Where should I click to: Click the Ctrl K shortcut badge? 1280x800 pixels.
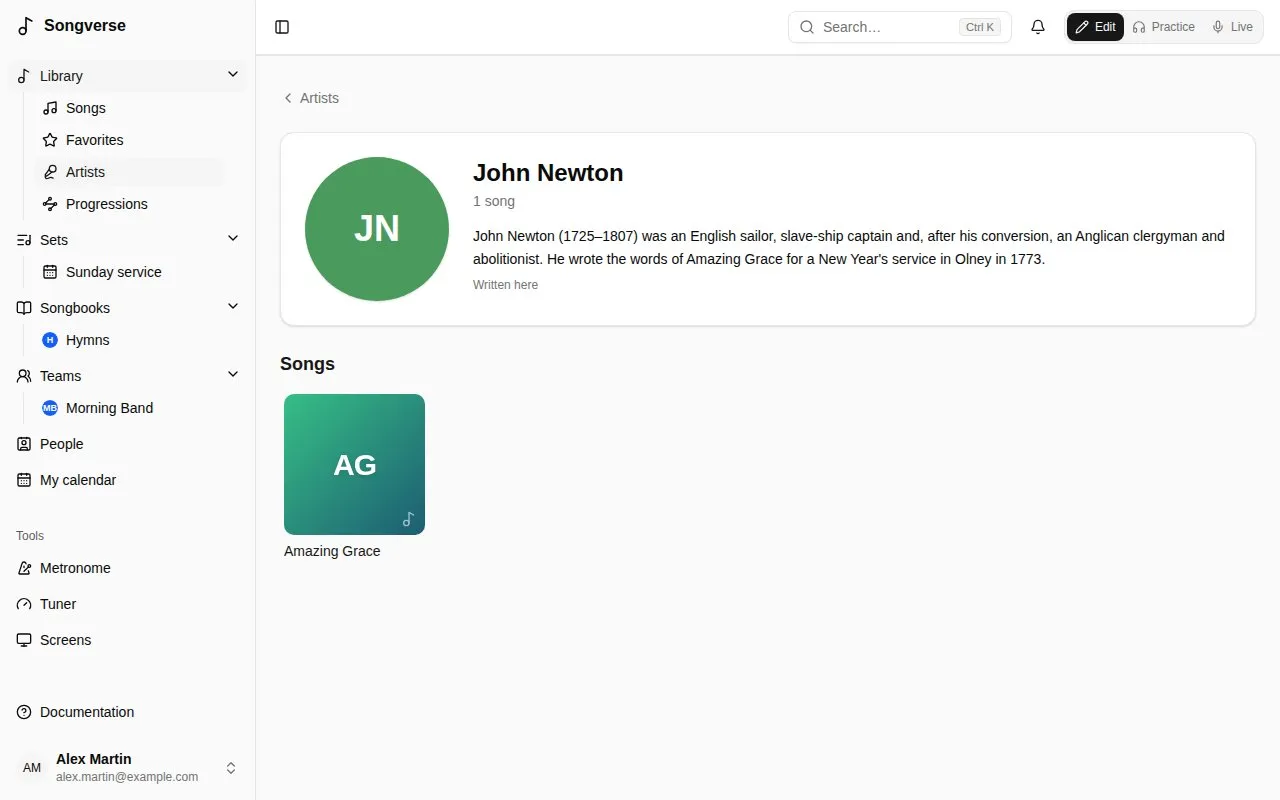(x=979, y=27)
